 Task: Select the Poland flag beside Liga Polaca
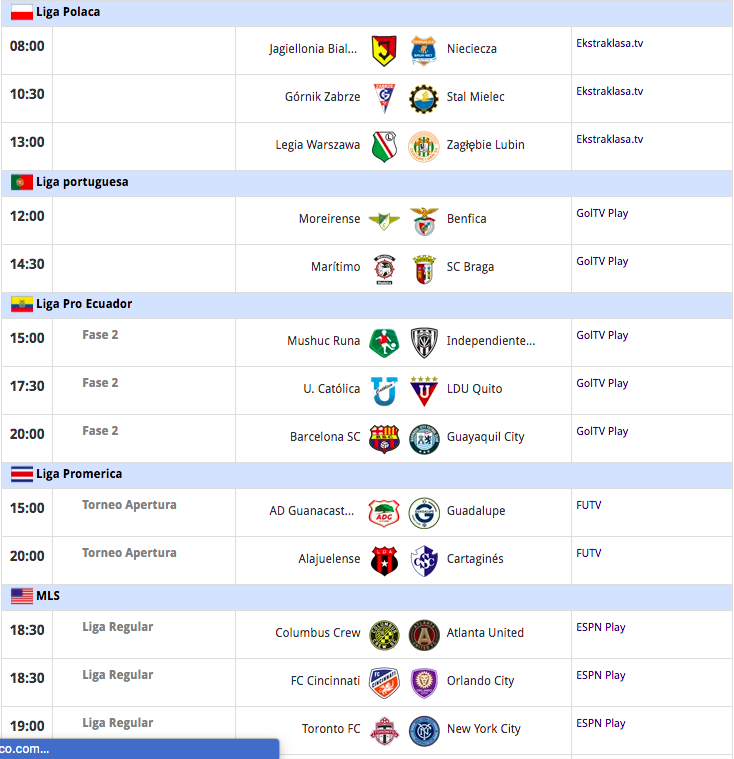(x=22, y=12)
